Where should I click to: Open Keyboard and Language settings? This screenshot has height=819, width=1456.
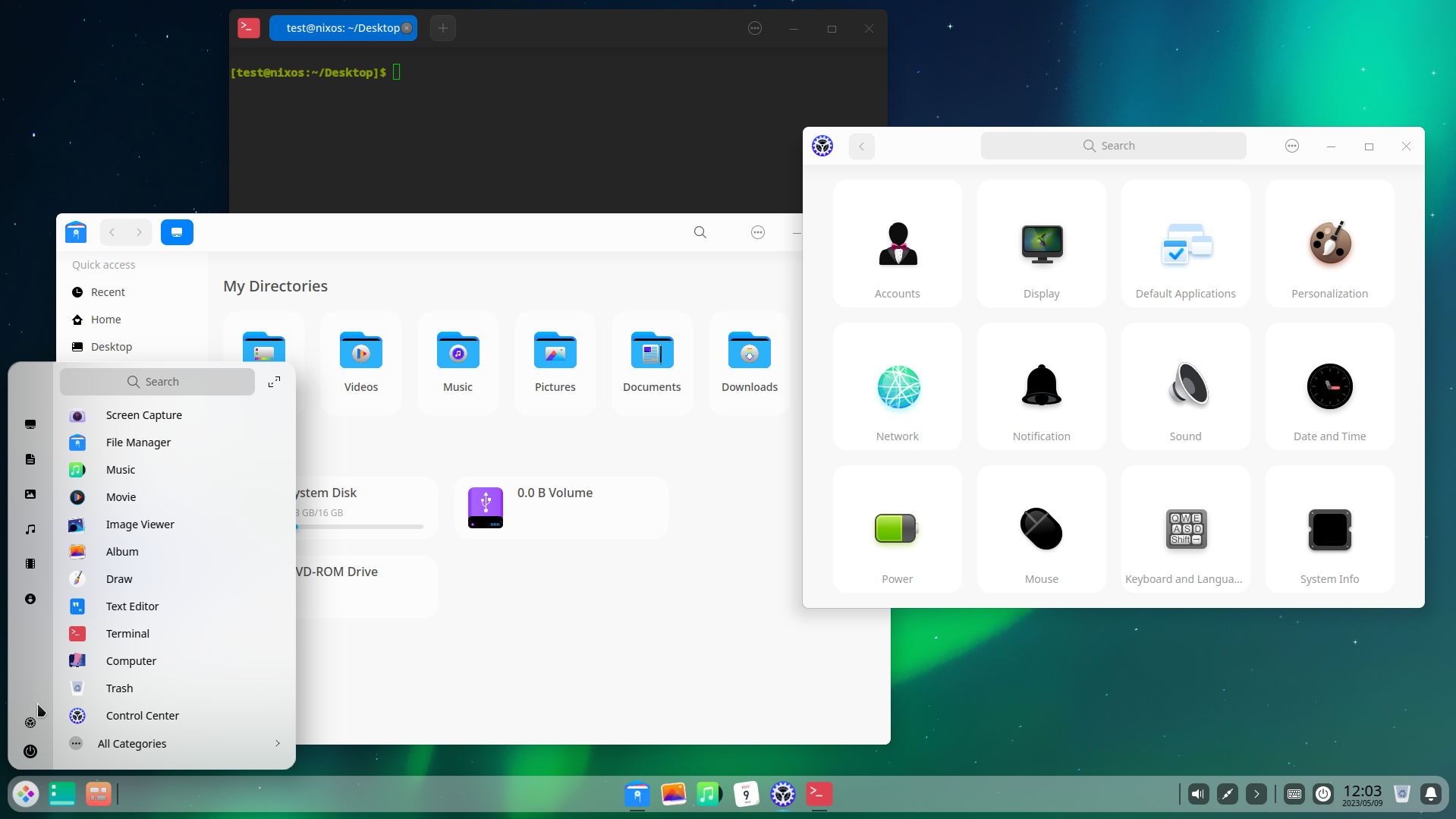[x=1185, y=530]
